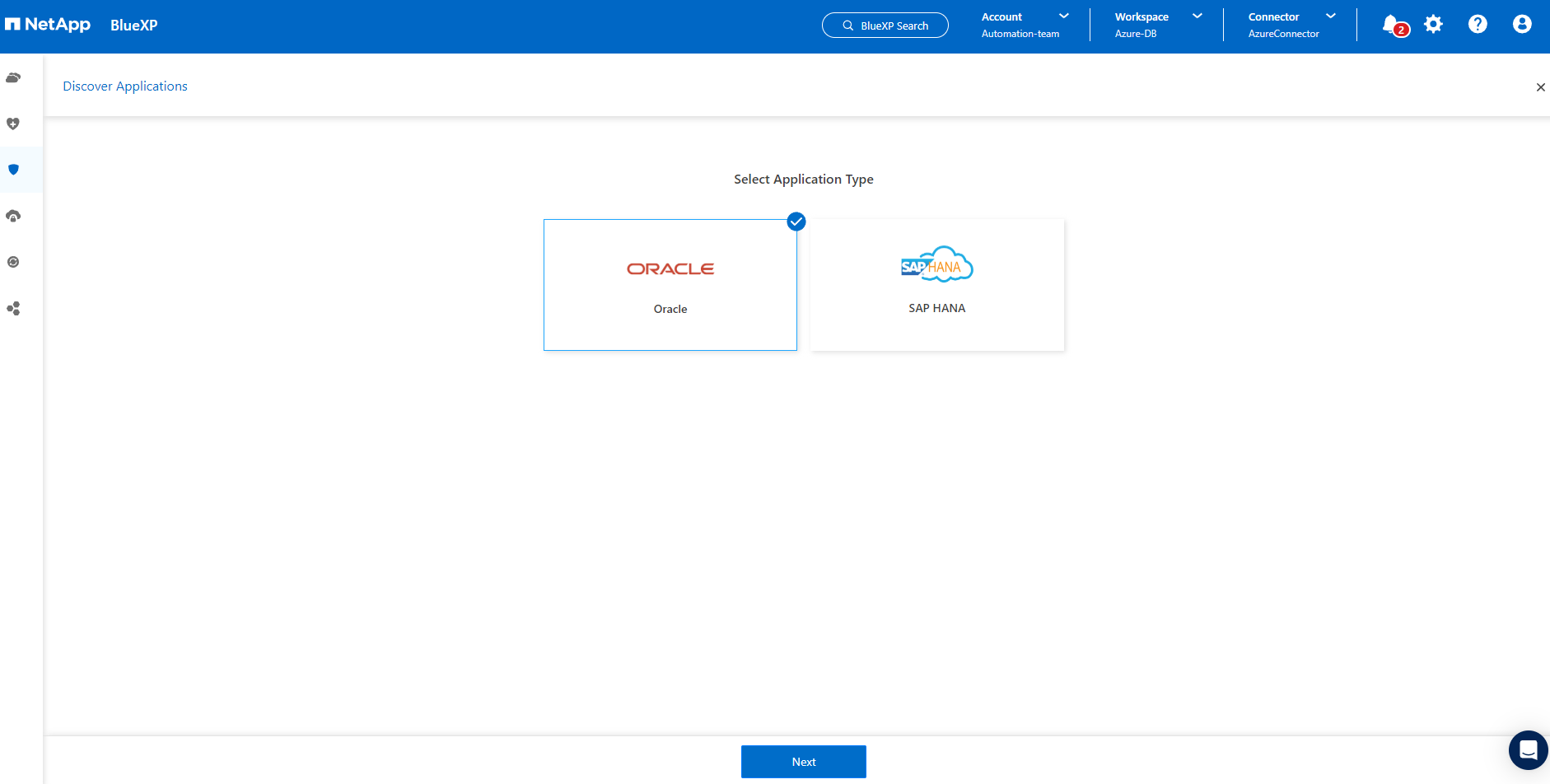This screenshot has height=784, width=1550.
Task: Click the heart-plus health sidebar icon
Action: coord(13,124)
